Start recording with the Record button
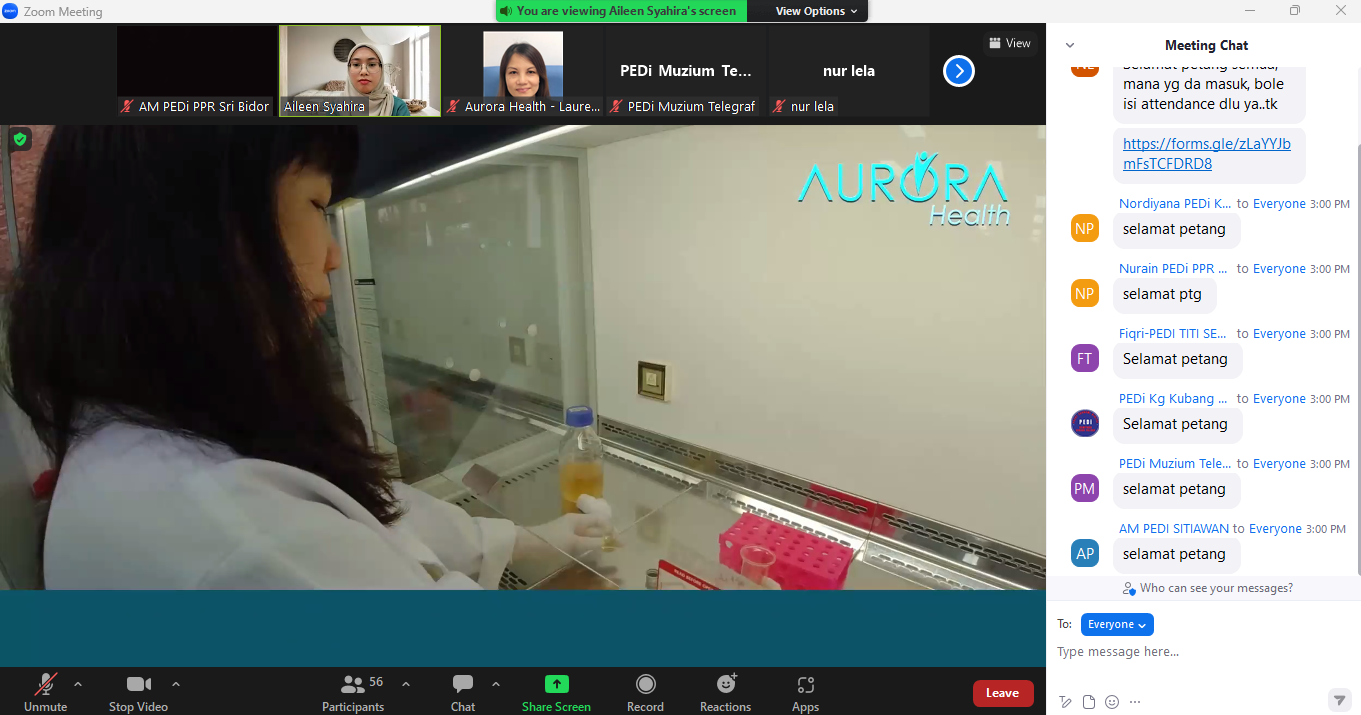 click(645, 692)
